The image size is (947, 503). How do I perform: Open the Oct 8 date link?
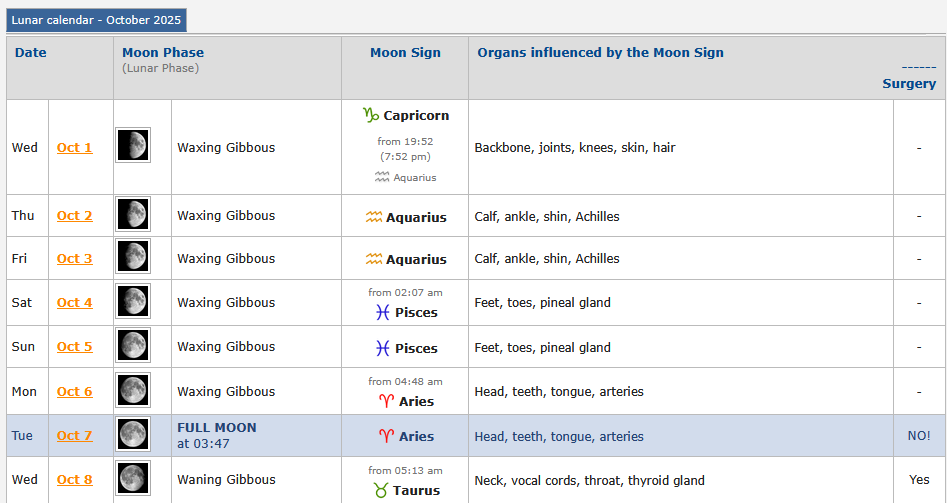pyautogui.click(x=74, y=479)
